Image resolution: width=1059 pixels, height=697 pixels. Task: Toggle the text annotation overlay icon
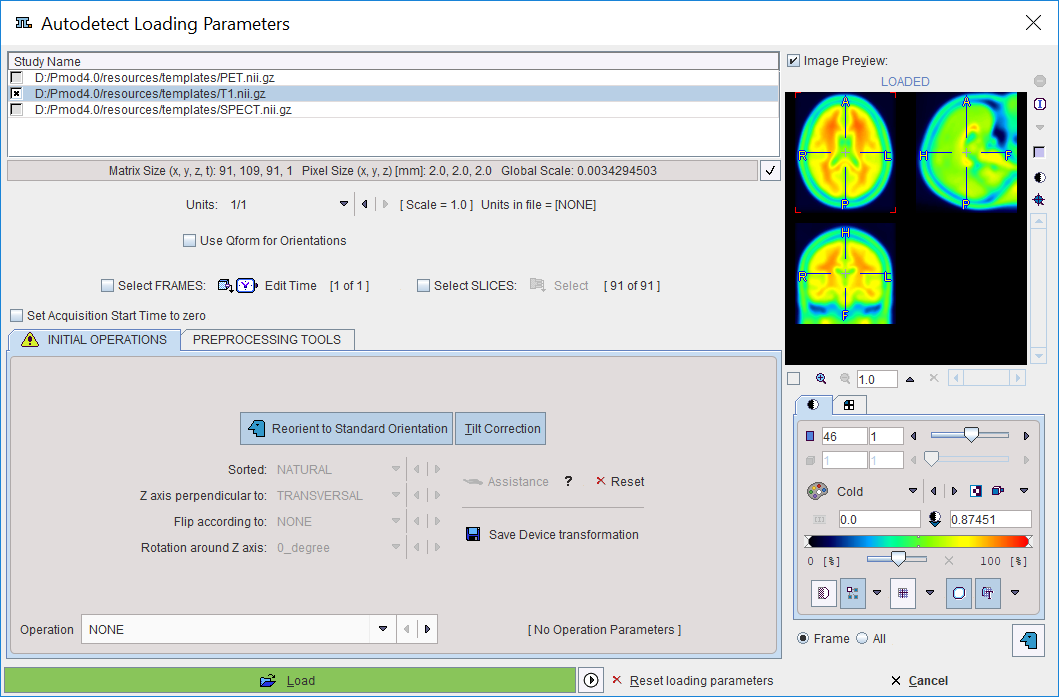click(987, 594)
